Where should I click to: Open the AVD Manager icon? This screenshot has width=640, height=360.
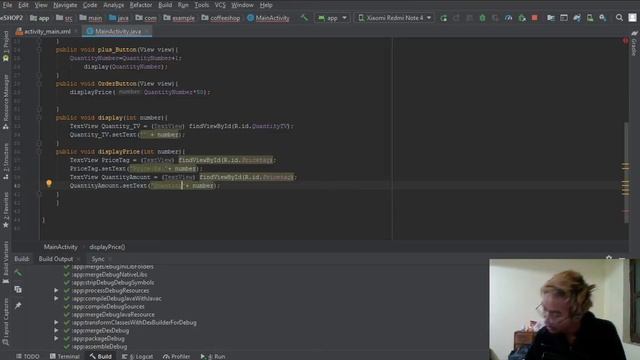tap(590, 18)
